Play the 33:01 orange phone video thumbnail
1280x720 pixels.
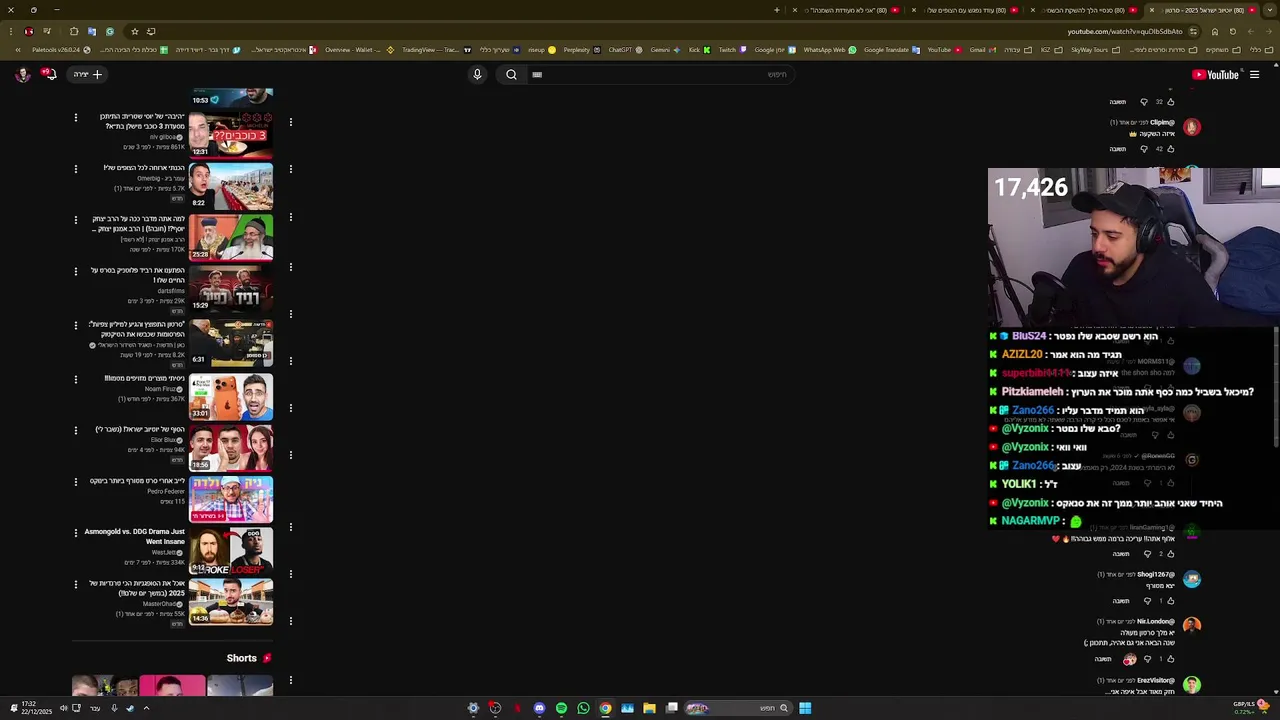coord(231,395)
